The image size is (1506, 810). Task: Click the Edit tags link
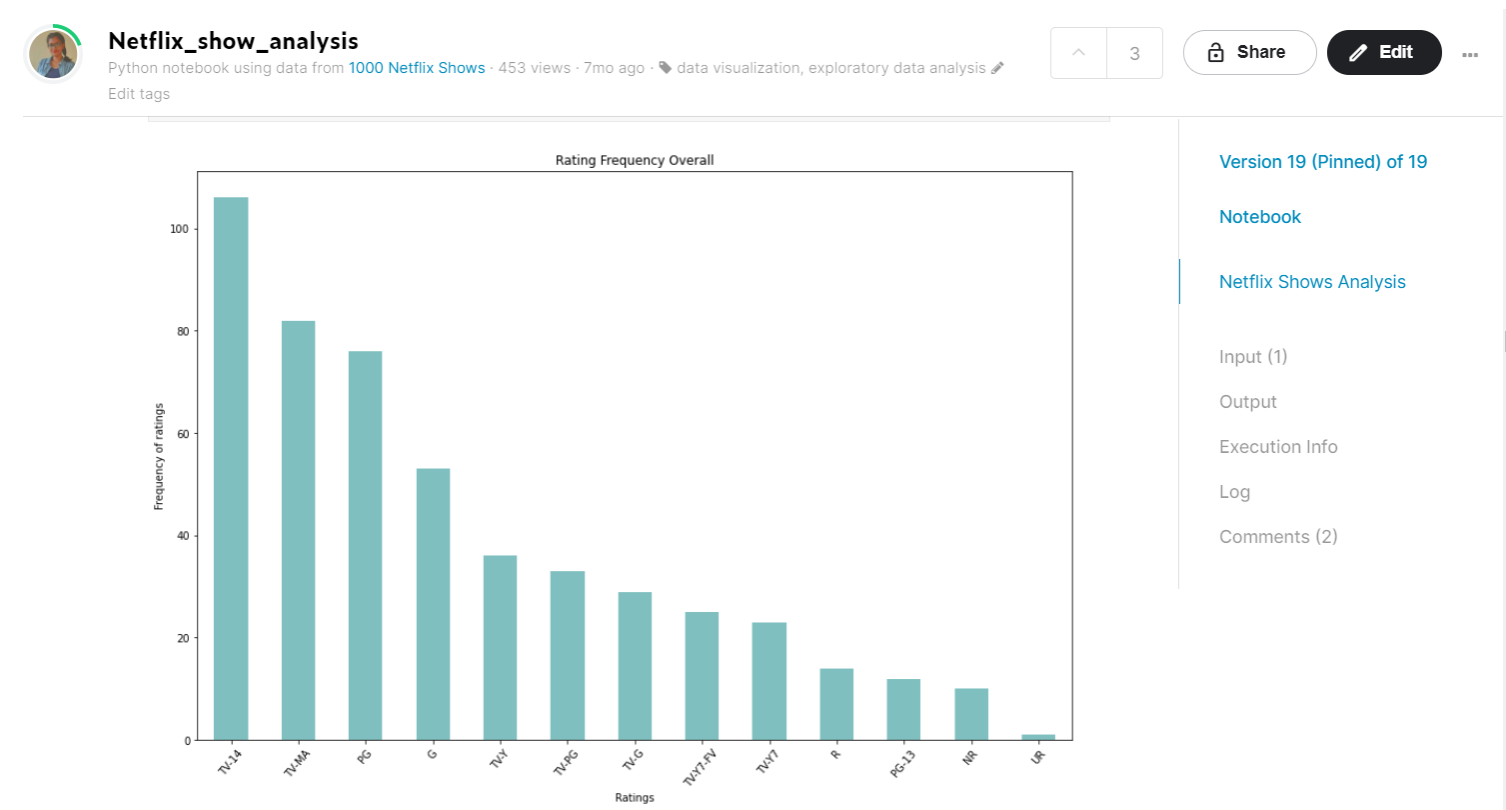139,94
